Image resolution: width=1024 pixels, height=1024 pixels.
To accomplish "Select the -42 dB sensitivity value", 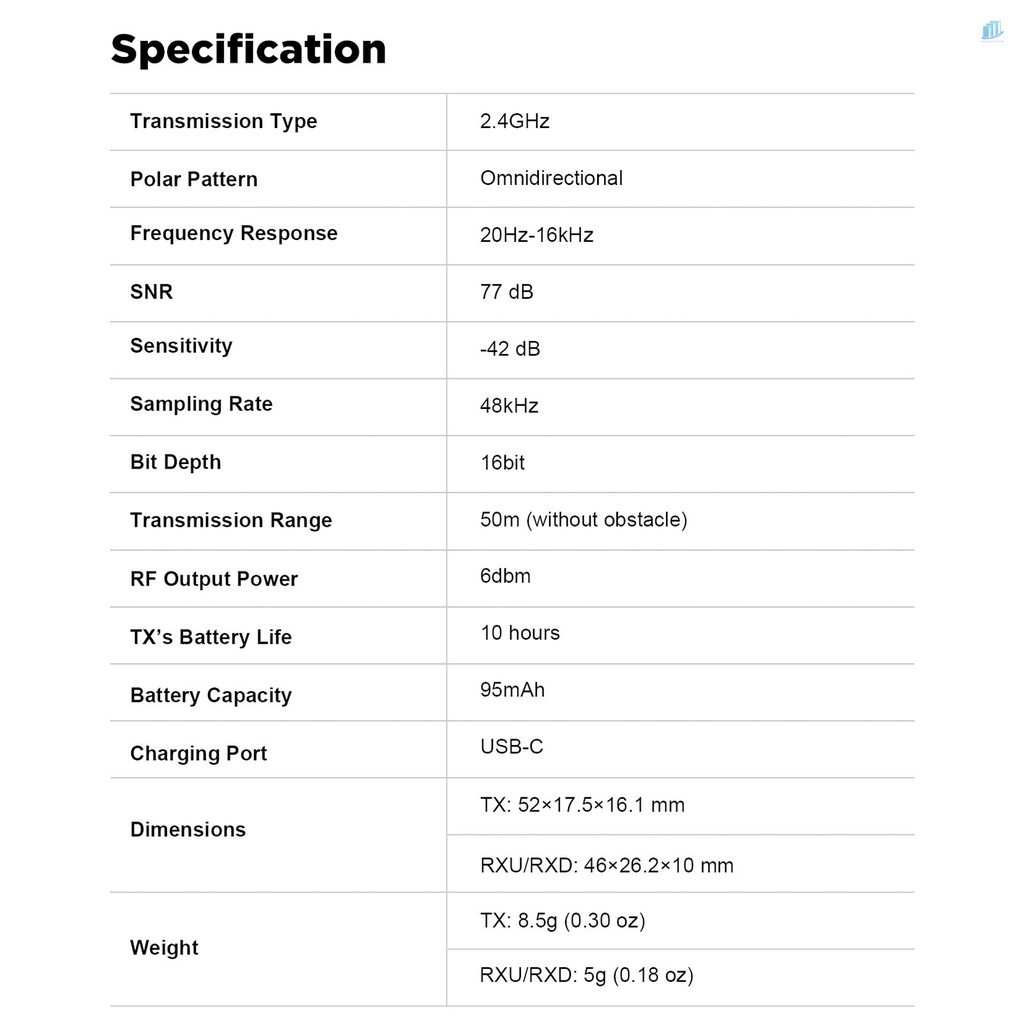I will [x=510, y=349].
